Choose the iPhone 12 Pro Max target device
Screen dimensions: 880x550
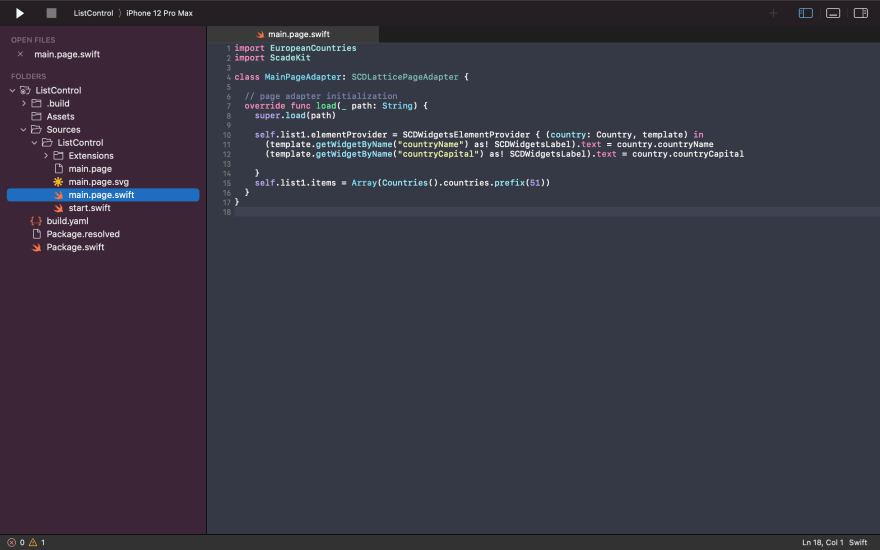pos(159,13)
